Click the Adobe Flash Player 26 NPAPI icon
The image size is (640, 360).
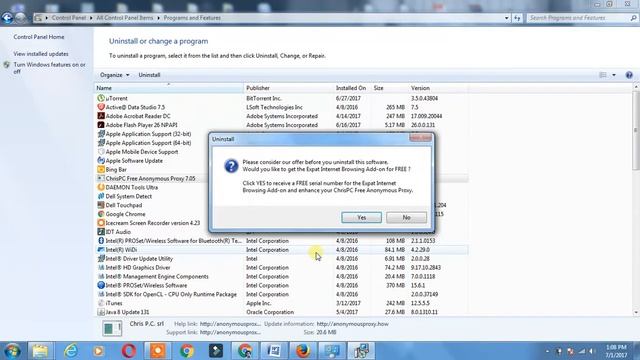(101, 125)
